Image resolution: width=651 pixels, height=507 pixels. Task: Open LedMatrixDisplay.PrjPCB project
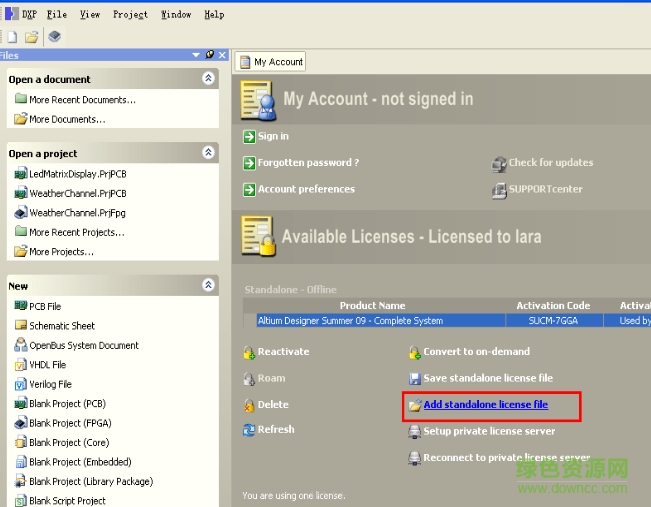pos(77,174)
